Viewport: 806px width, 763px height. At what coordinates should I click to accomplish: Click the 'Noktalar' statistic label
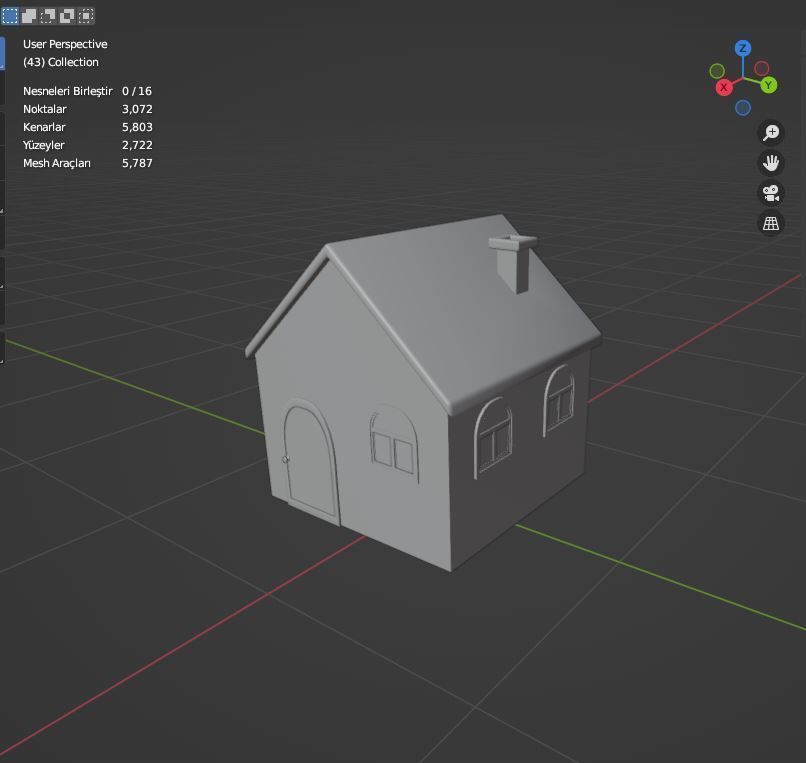click(x=45, y=109)
